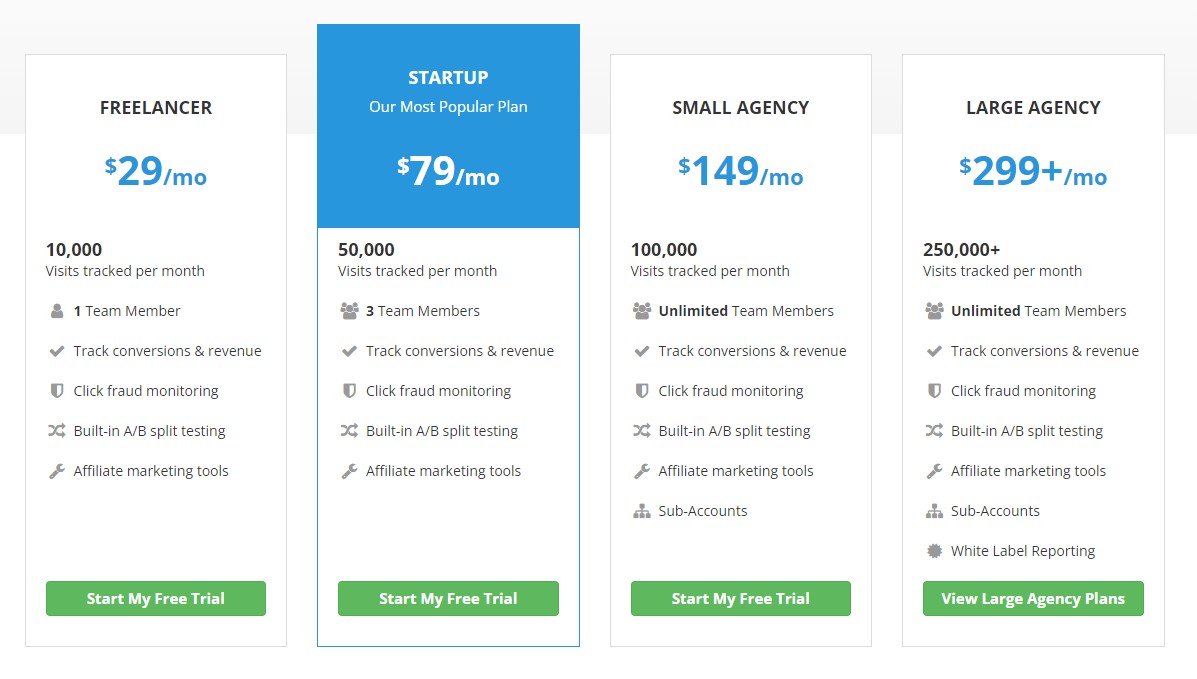Select the STARTUP plan heading
This screenshot has height=679, width=1197.
pos(448,78)
